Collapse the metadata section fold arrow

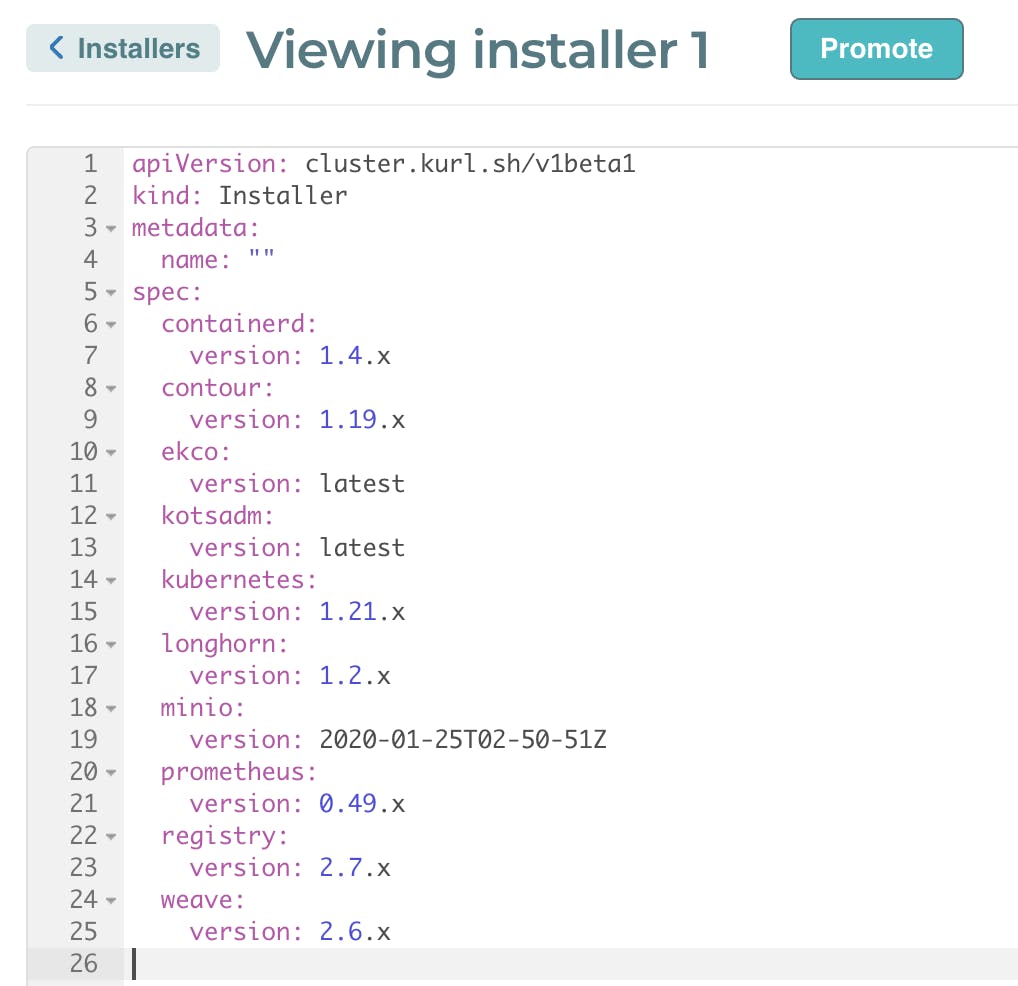click(x=111, y=228)
